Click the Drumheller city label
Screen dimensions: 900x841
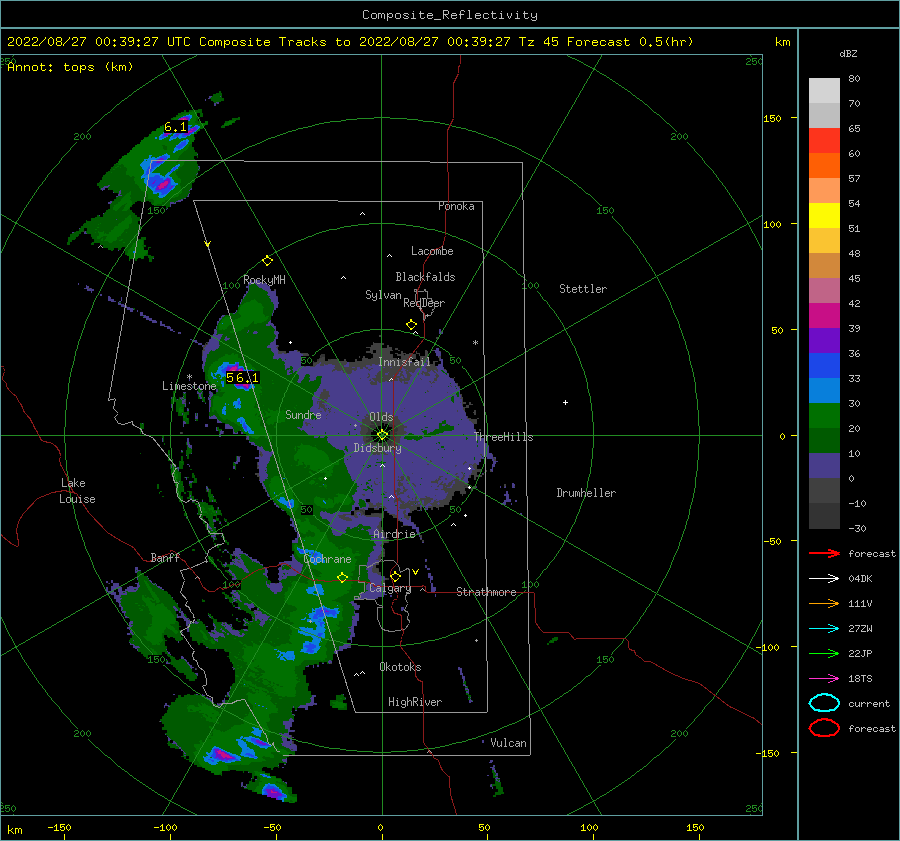tap(586, 493)
